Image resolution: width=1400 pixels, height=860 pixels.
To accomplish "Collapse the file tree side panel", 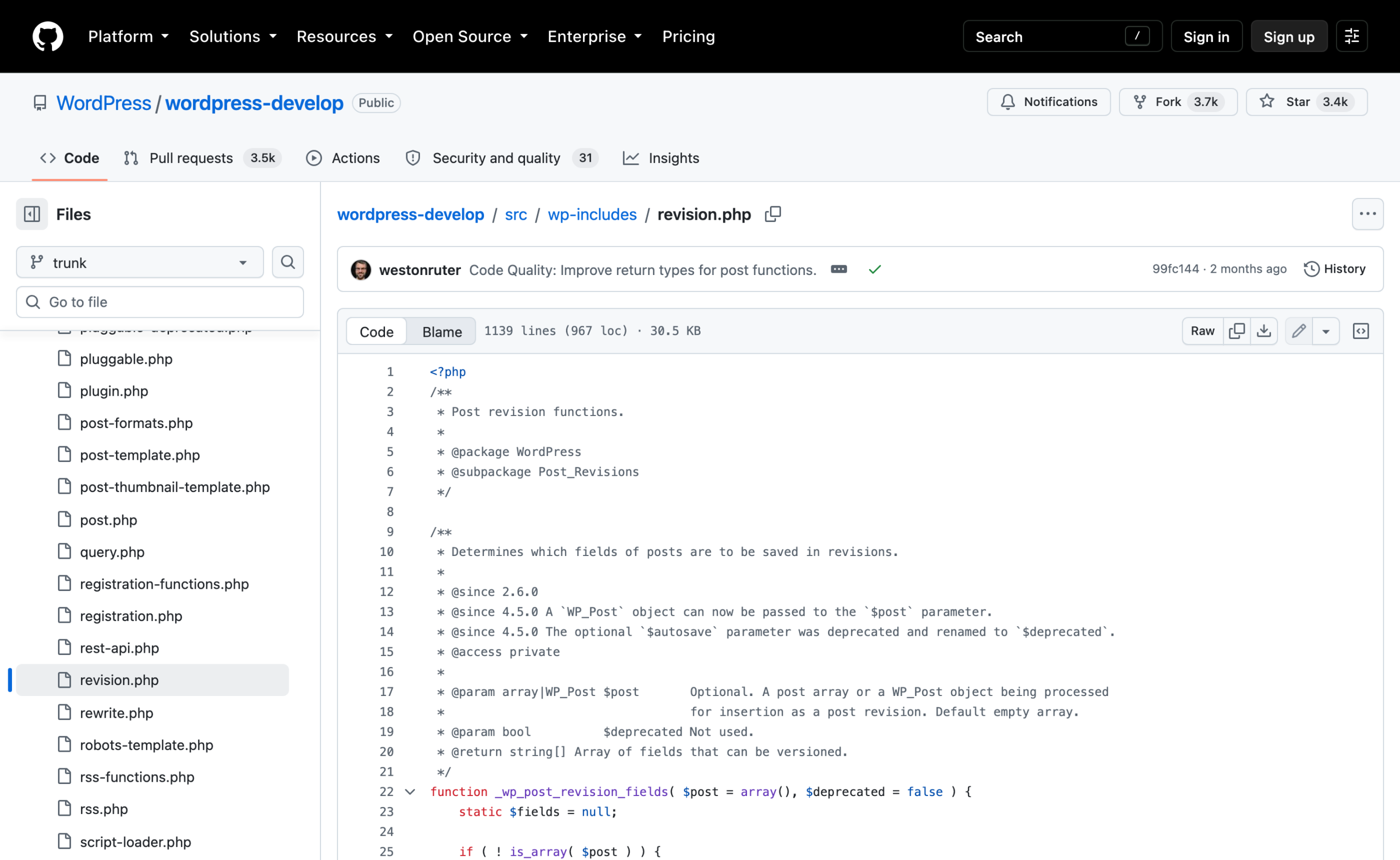I will pos(32,214).
